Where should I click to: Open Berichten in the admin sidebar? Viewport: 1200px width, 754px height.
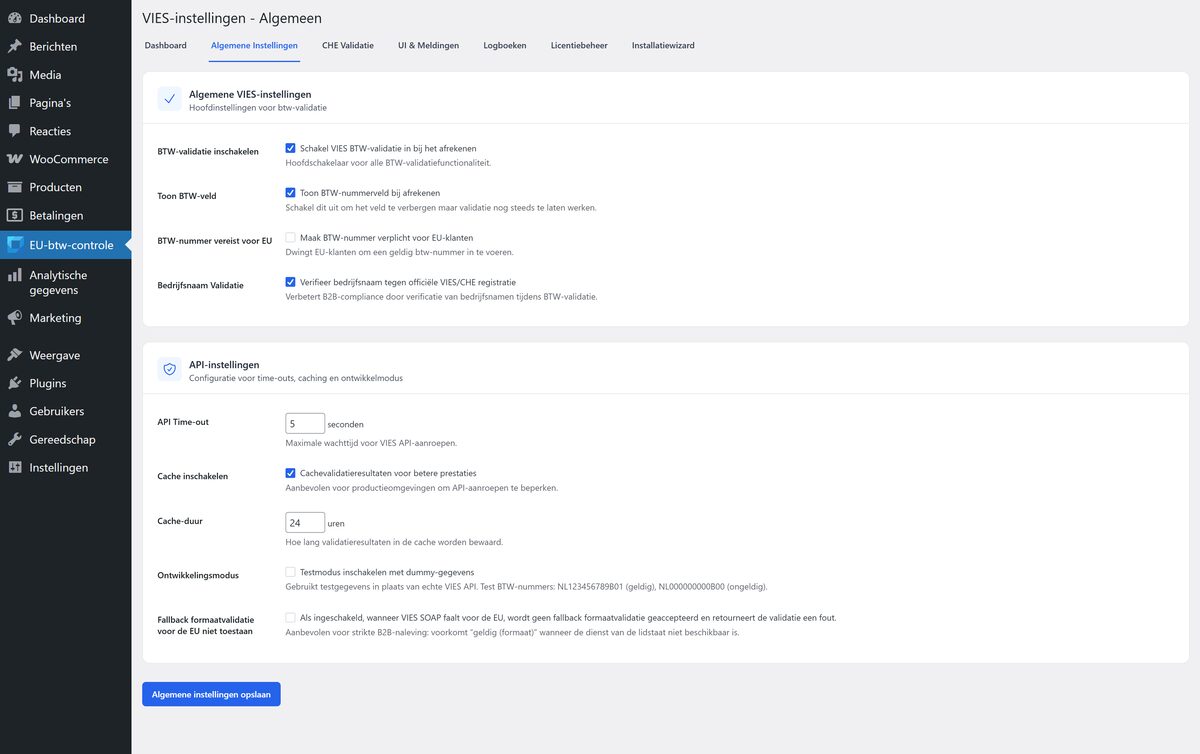65,46
